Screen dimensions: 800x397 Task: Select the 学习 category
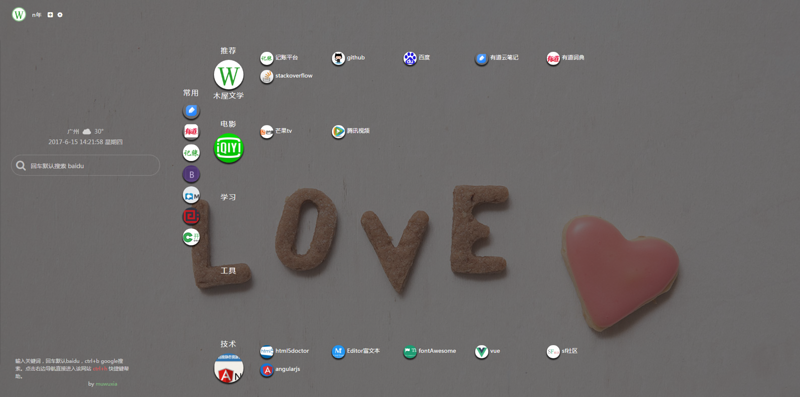coord(229,197)
